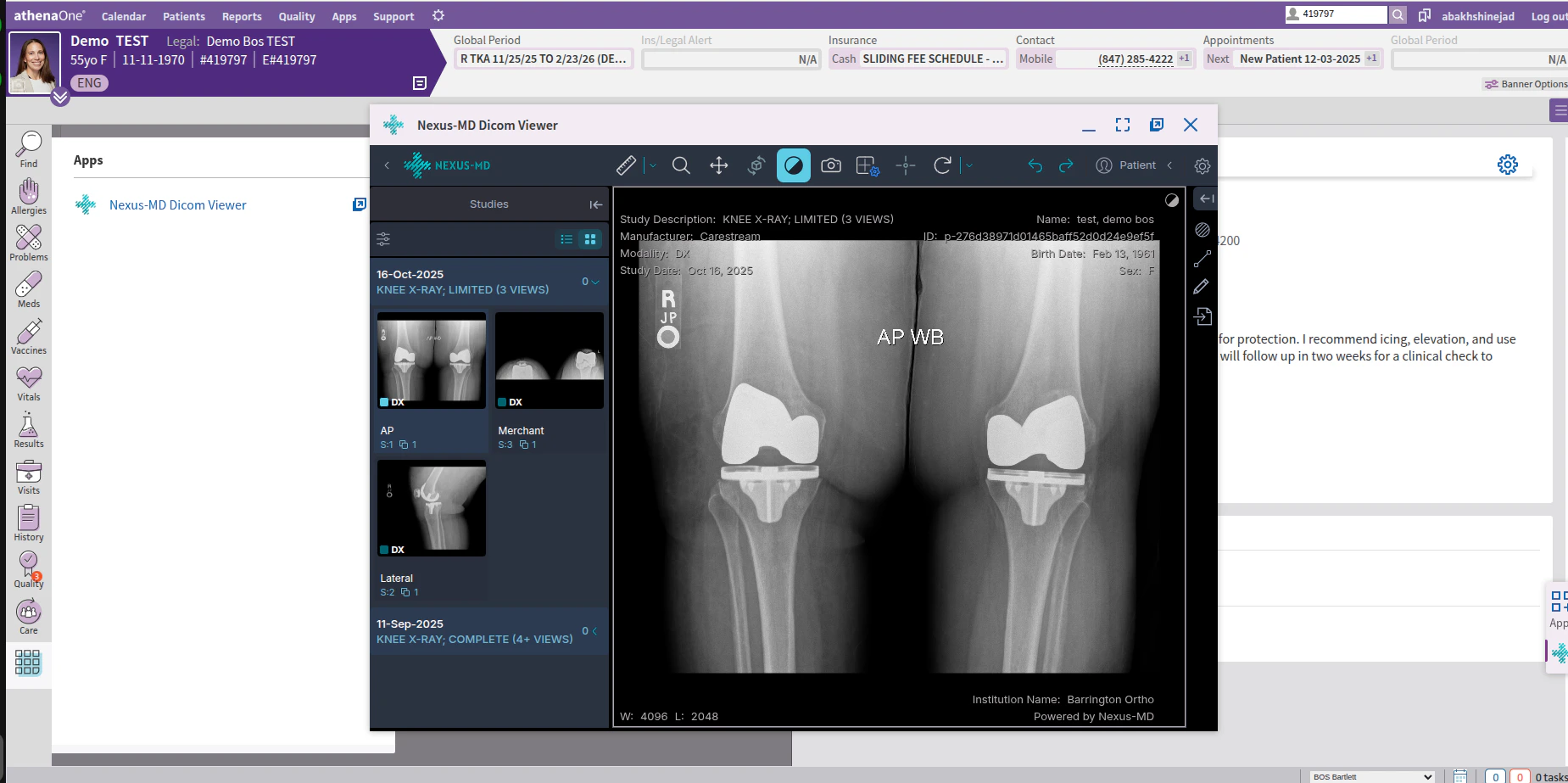This screenshot has height=783, width=1568.
Task: Open the viewport layout settings tool
Action: click(868, 165)
